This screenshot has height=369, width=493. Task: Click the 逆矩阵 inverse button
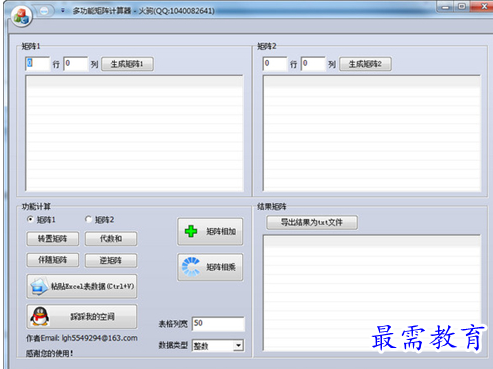click(111, 260)
